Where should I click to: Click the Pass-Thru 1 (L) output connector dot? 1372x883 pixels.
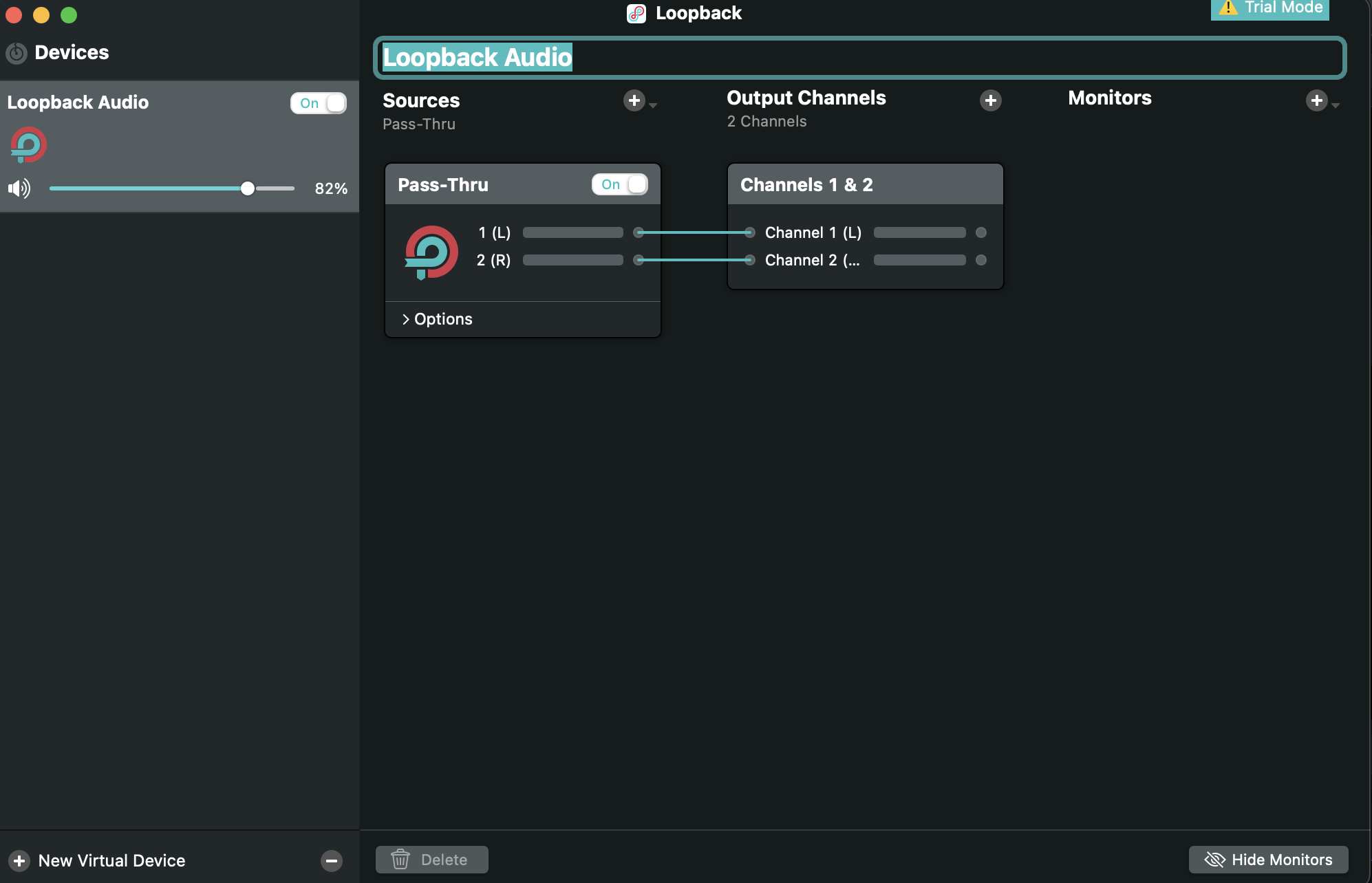(x=639, y=232)
